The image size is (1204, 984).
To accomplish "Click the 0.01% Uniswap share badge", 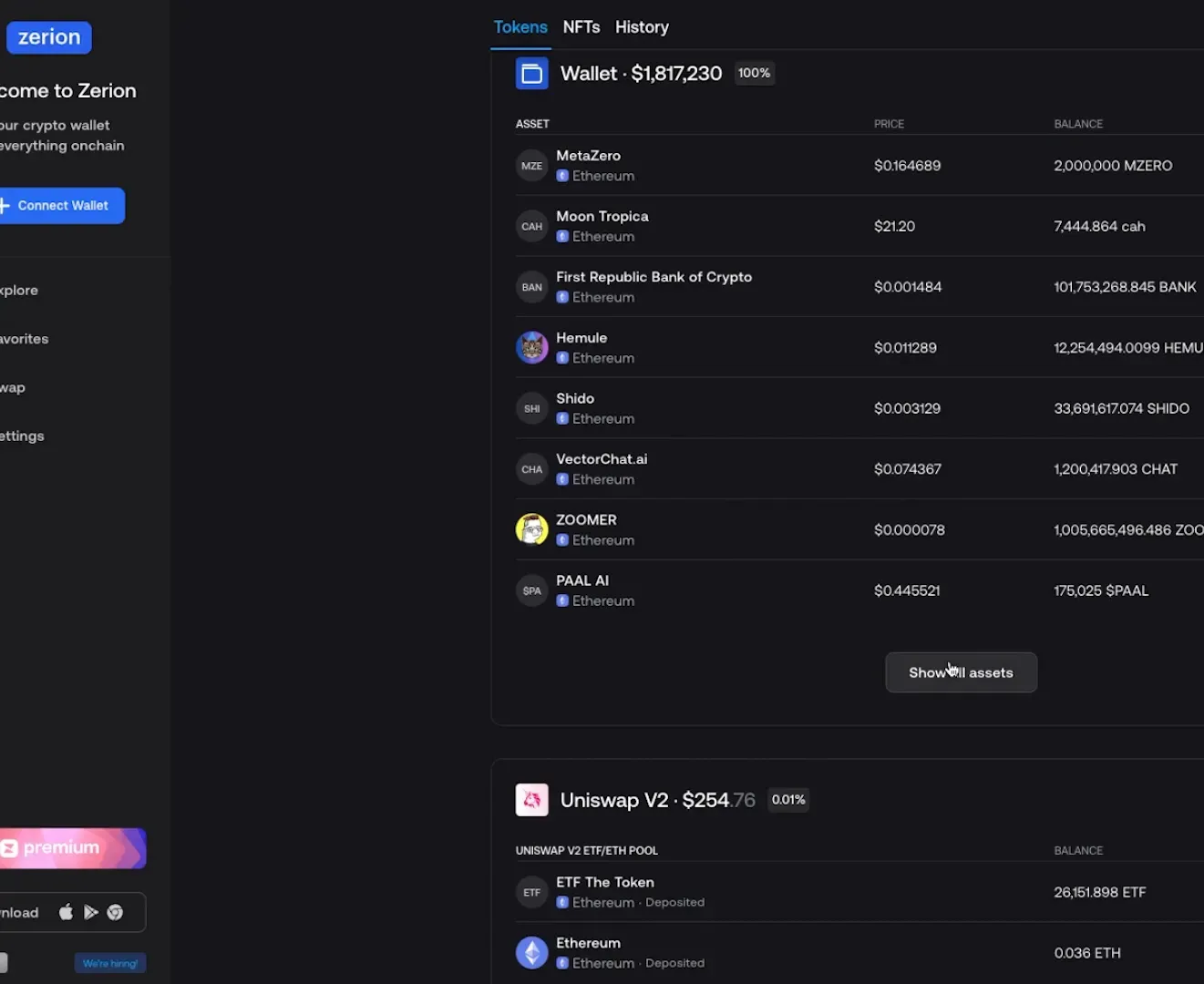I will [788, 800].
